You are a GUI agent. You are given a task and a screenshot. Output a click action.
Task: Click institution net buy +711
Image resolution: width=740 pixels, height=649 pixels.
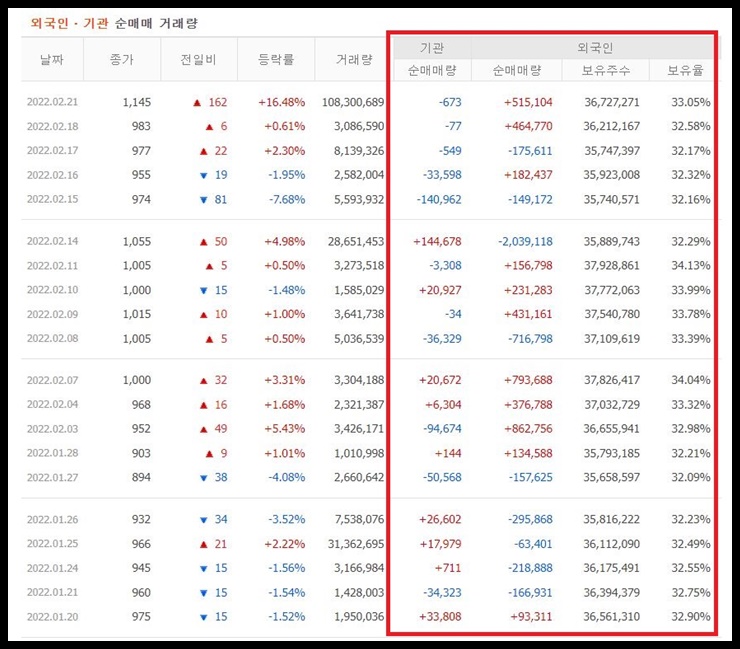click(448, 568)
